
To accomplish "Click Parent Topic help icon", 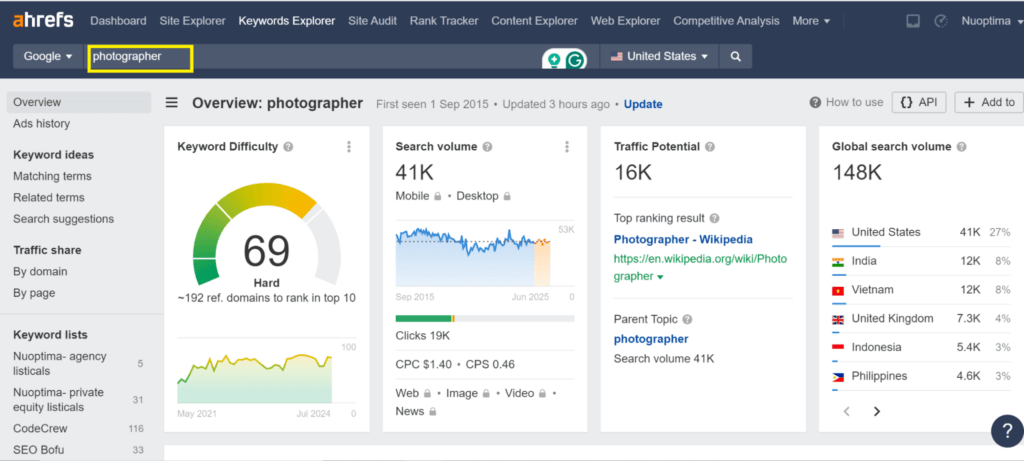I will [x=686, y=319].
